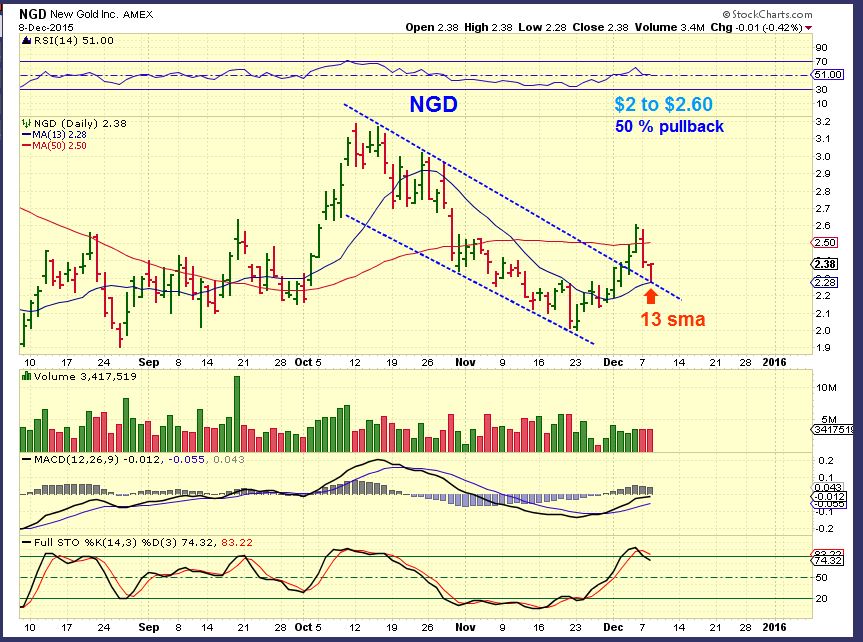Image resolution: width=863 pixels, height=642 pixels.
Task: Click the 0.043 MACD histogram axis flag
Action: click(x=828, y=487)
